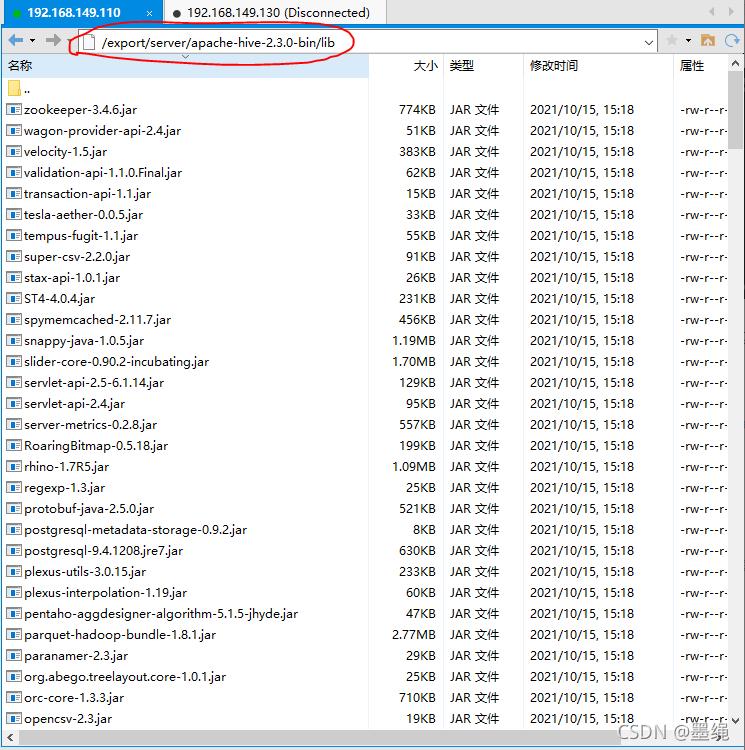The image size is (745, 750).
Task: Select the velocity-1.5.jar file icon
Action: click(x=14, y=152)
